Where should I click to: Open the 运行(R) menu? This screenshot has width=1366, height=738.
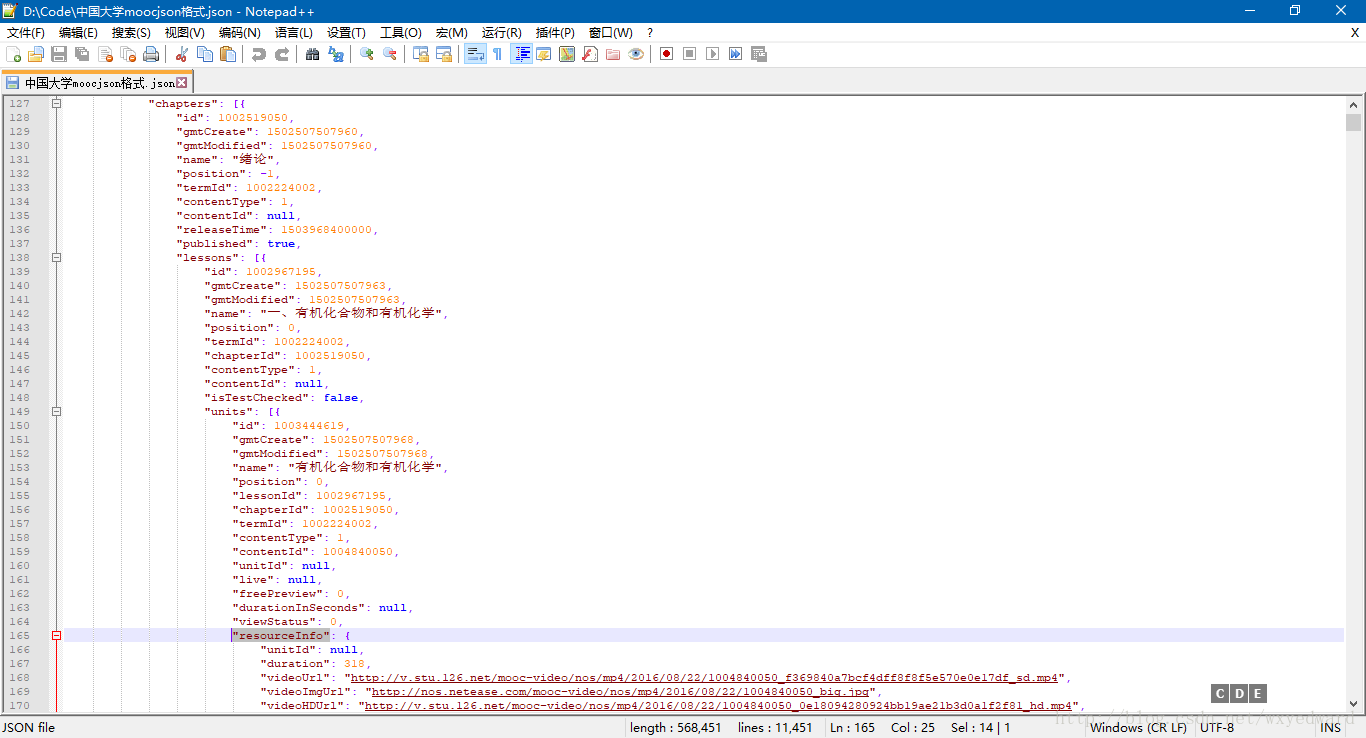(x=501, y=33)
